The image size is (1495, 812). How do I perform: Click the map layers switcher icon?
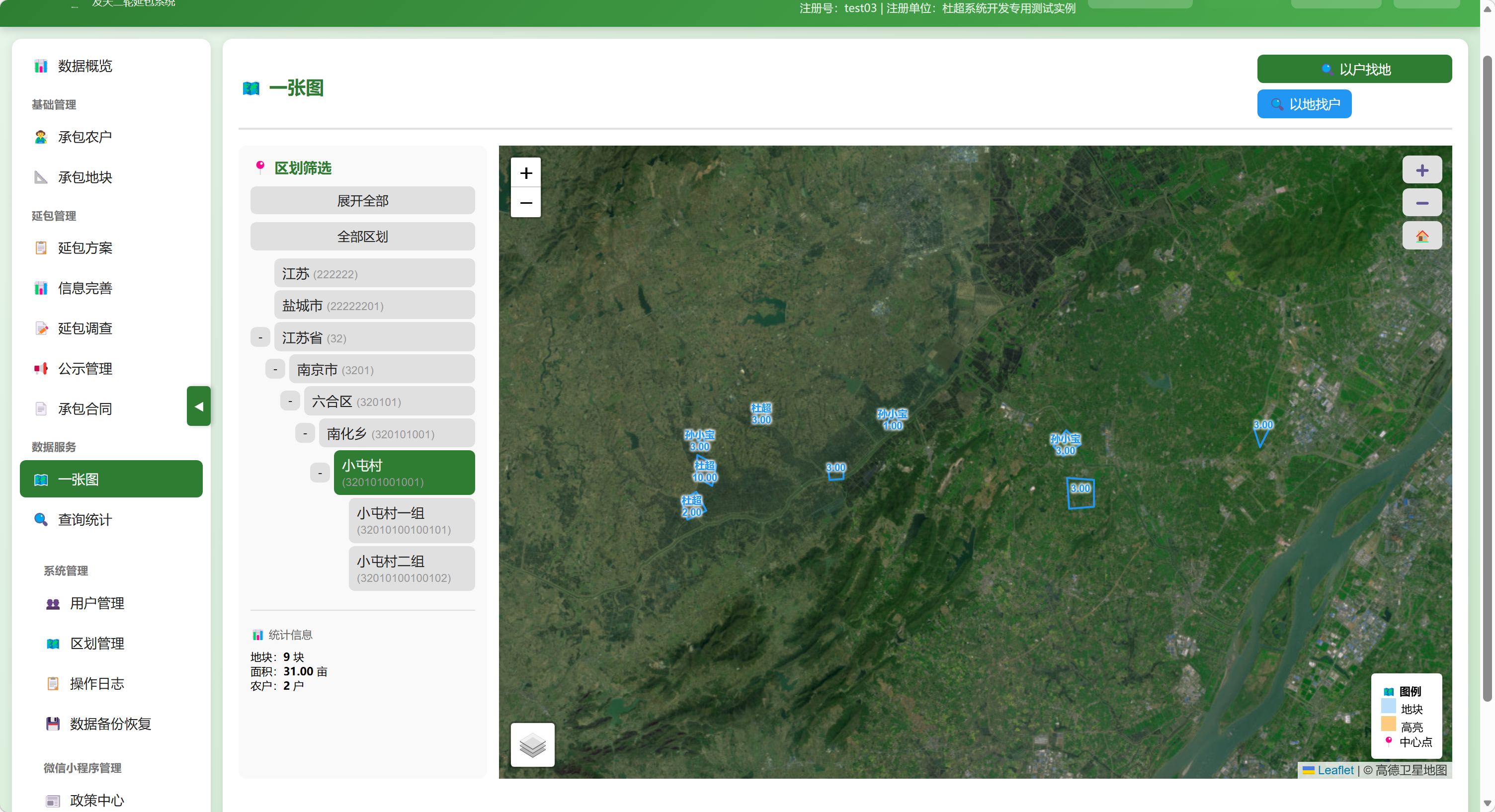coord(532,745)
